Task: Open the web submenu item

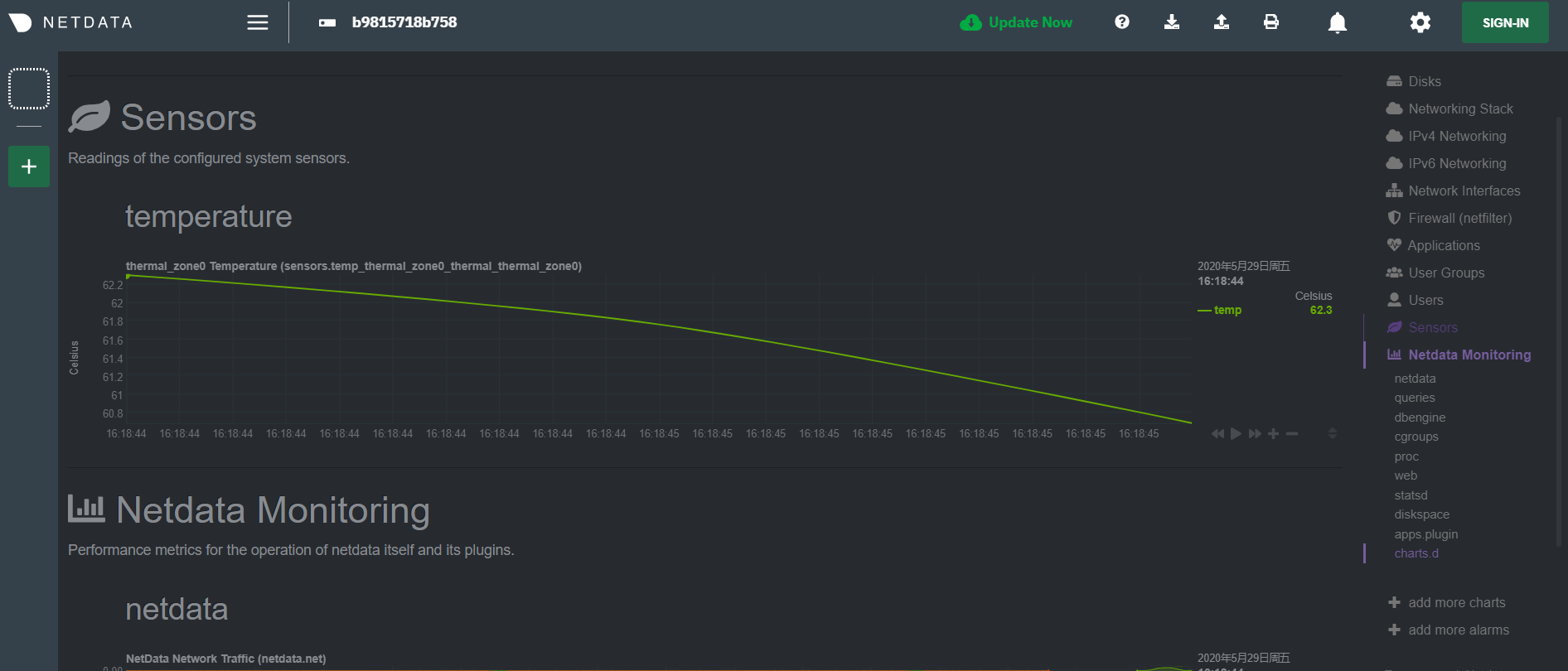Action: pos(1406,475)
